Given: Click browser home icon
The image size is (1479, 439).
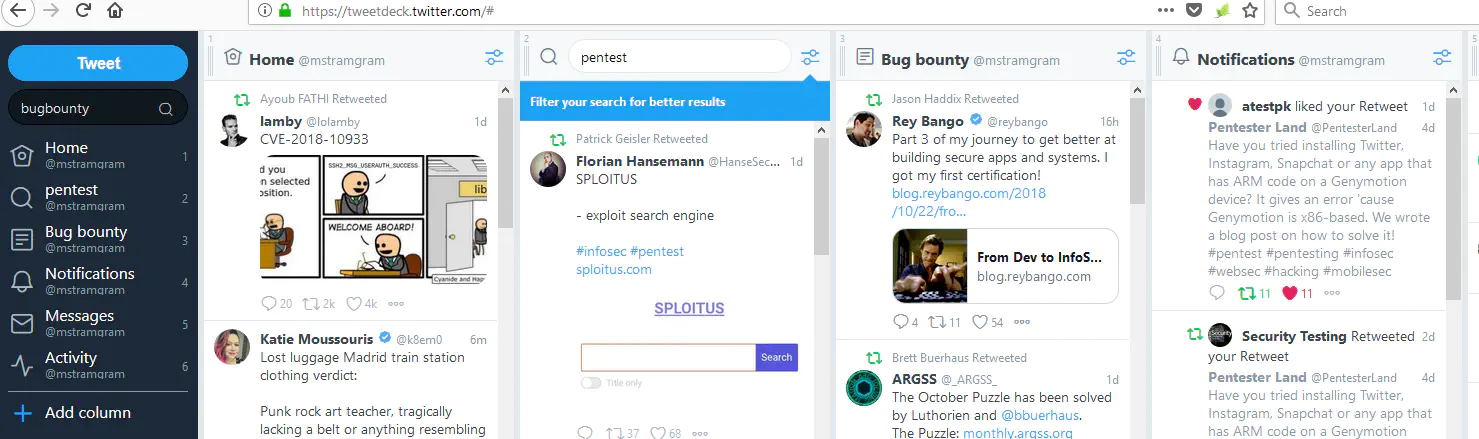Looking at the screenshot, I should pyautogui.click(x=115, y=11).
